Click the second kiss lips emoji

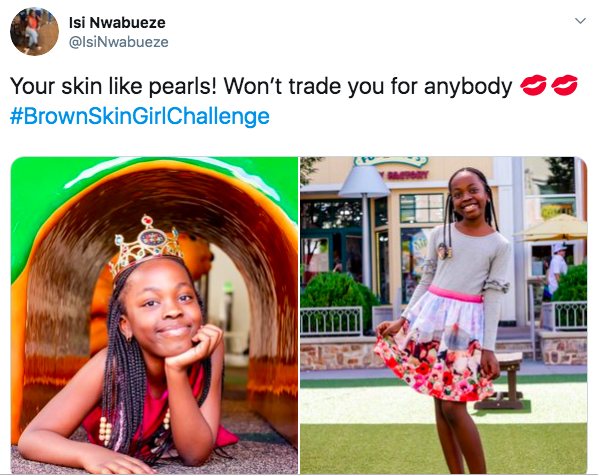coord(564,85)
